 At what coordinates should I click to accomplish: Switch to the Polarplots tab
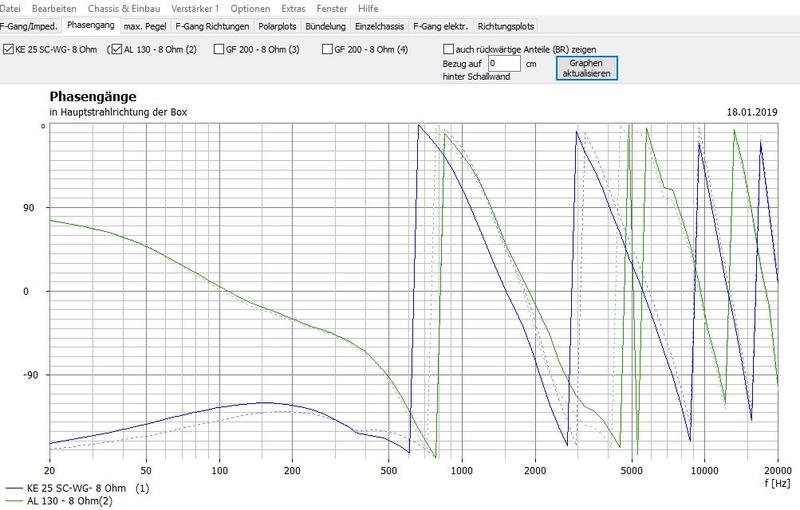click(x=277, y=26)
